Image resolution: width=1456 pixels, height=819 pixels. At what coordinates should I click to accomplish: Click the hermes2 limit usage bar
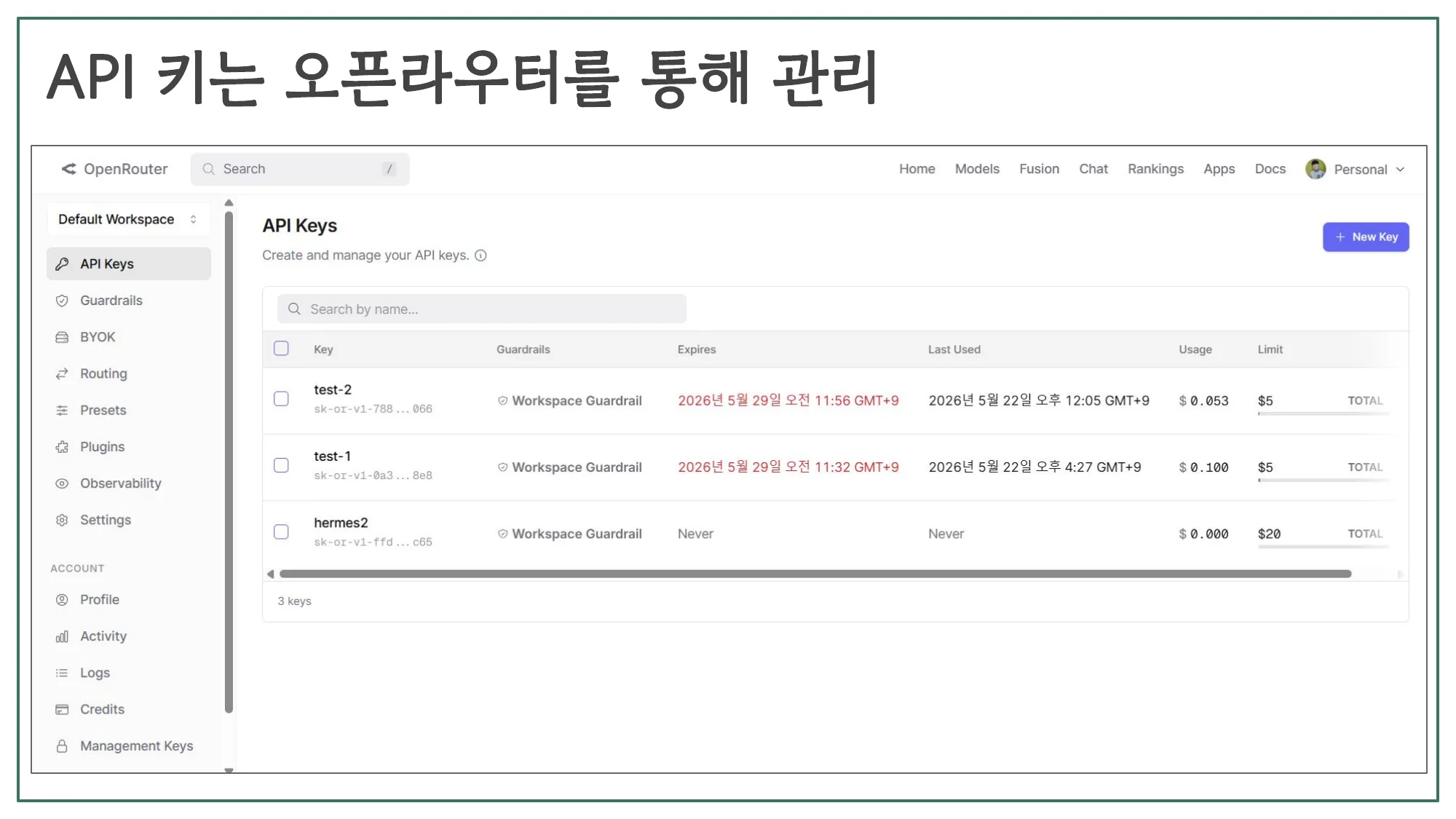[1323, 547]
